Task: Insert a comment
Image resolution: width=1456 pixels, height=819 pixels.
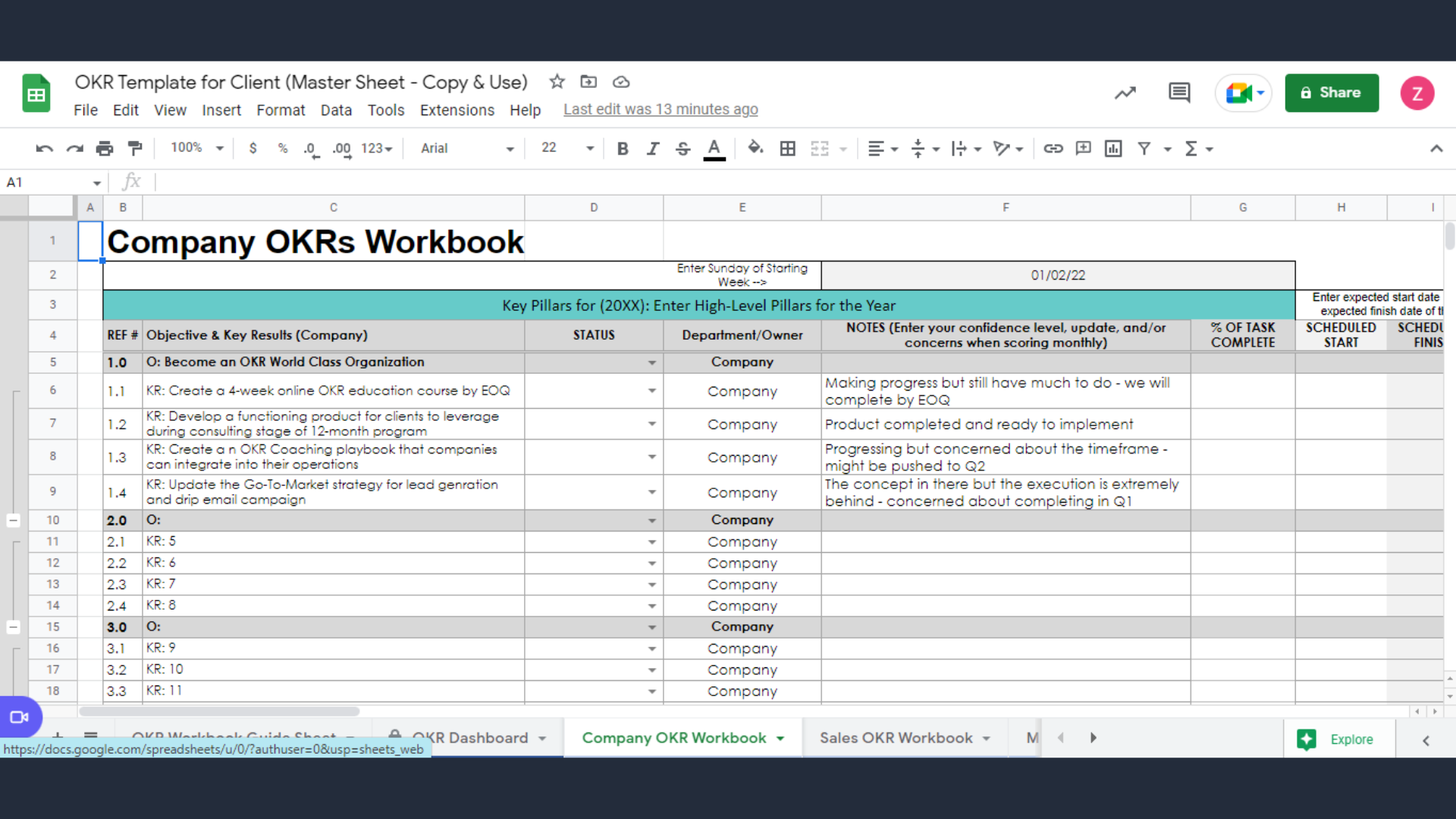Action: pyautogui.click(x=1084, y=149)
